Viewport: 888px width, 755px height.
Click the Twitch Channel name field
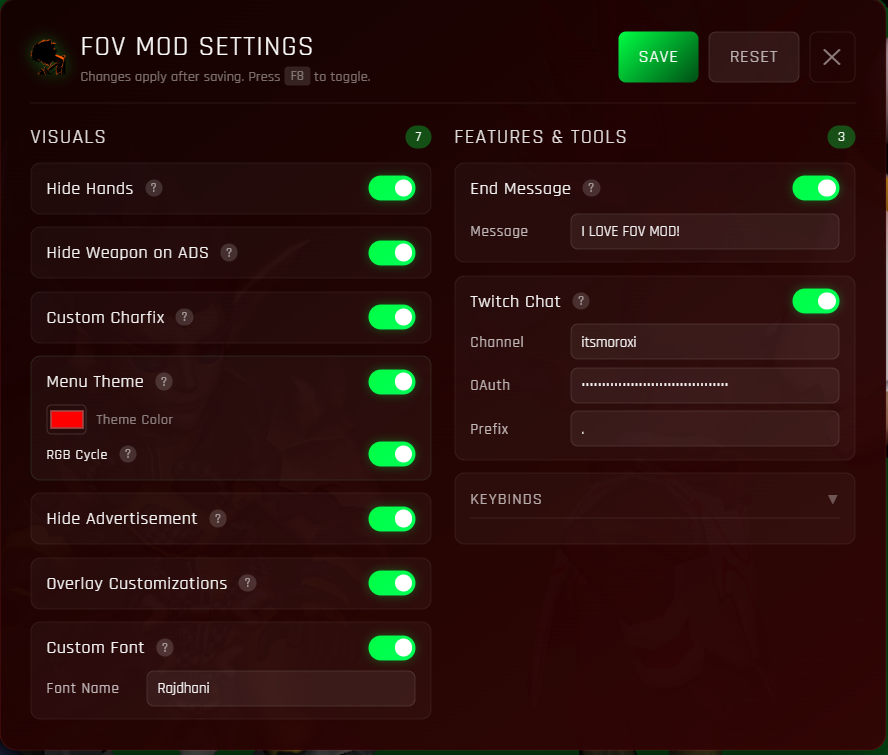click(x=704, y=342)
